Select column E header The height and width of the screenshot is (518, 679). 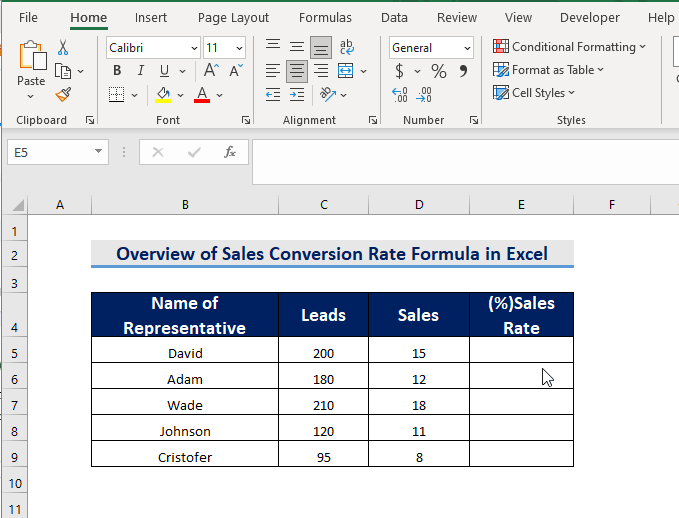coord(521,205)
